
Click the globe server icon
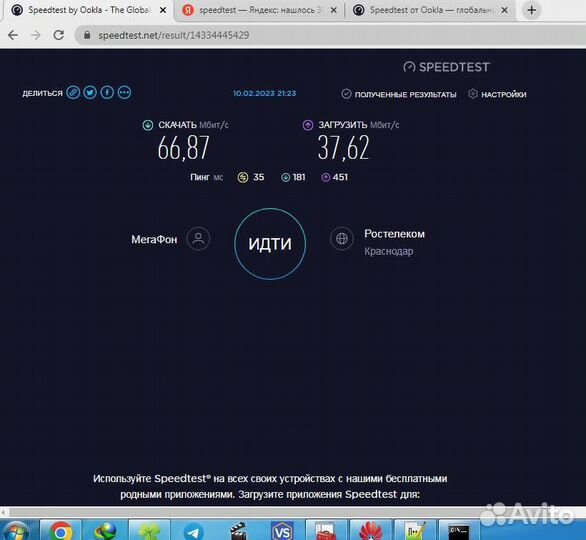[342, 238]
